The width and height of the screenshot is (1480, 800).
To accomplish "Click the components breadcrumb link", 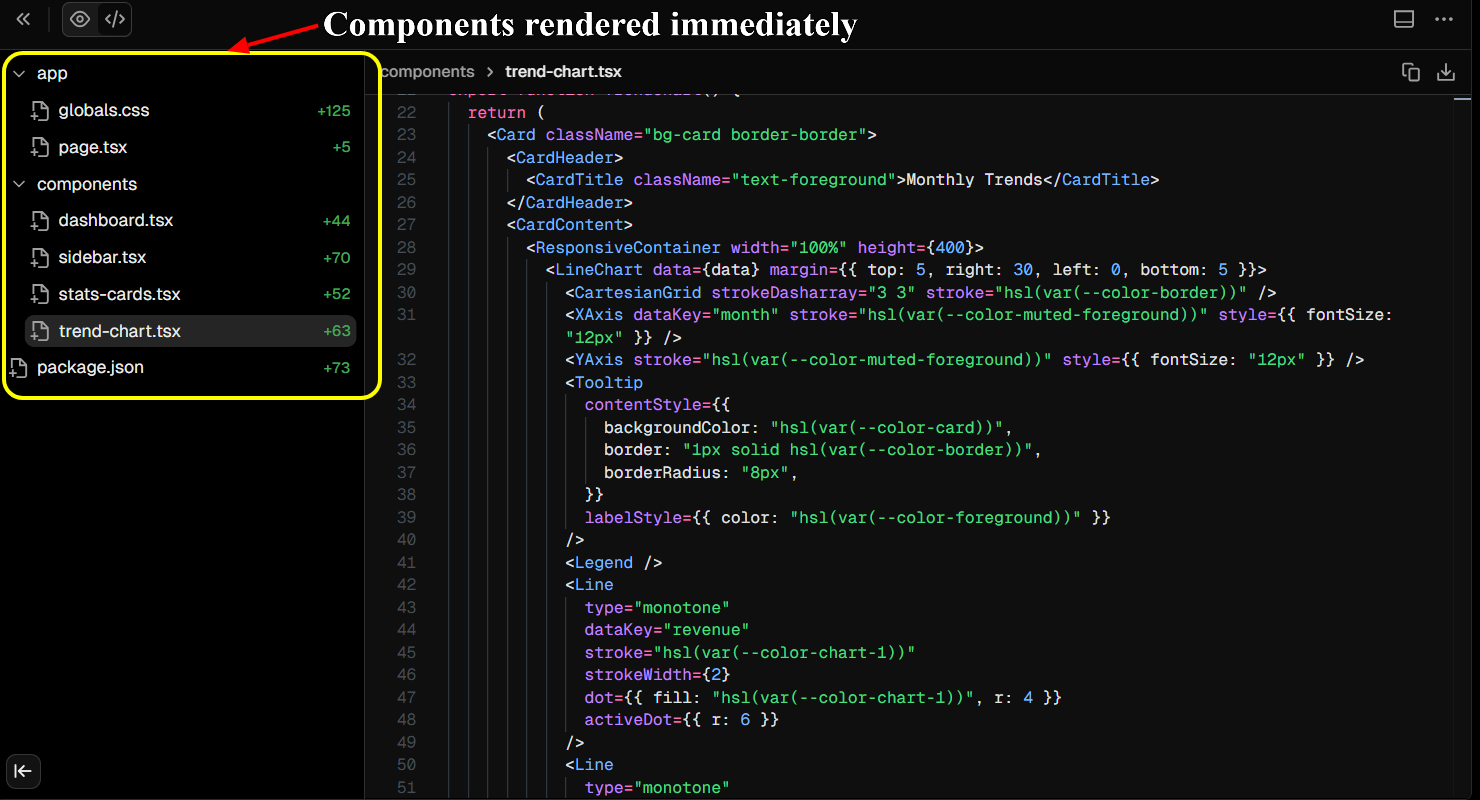I will pos(428,72).
